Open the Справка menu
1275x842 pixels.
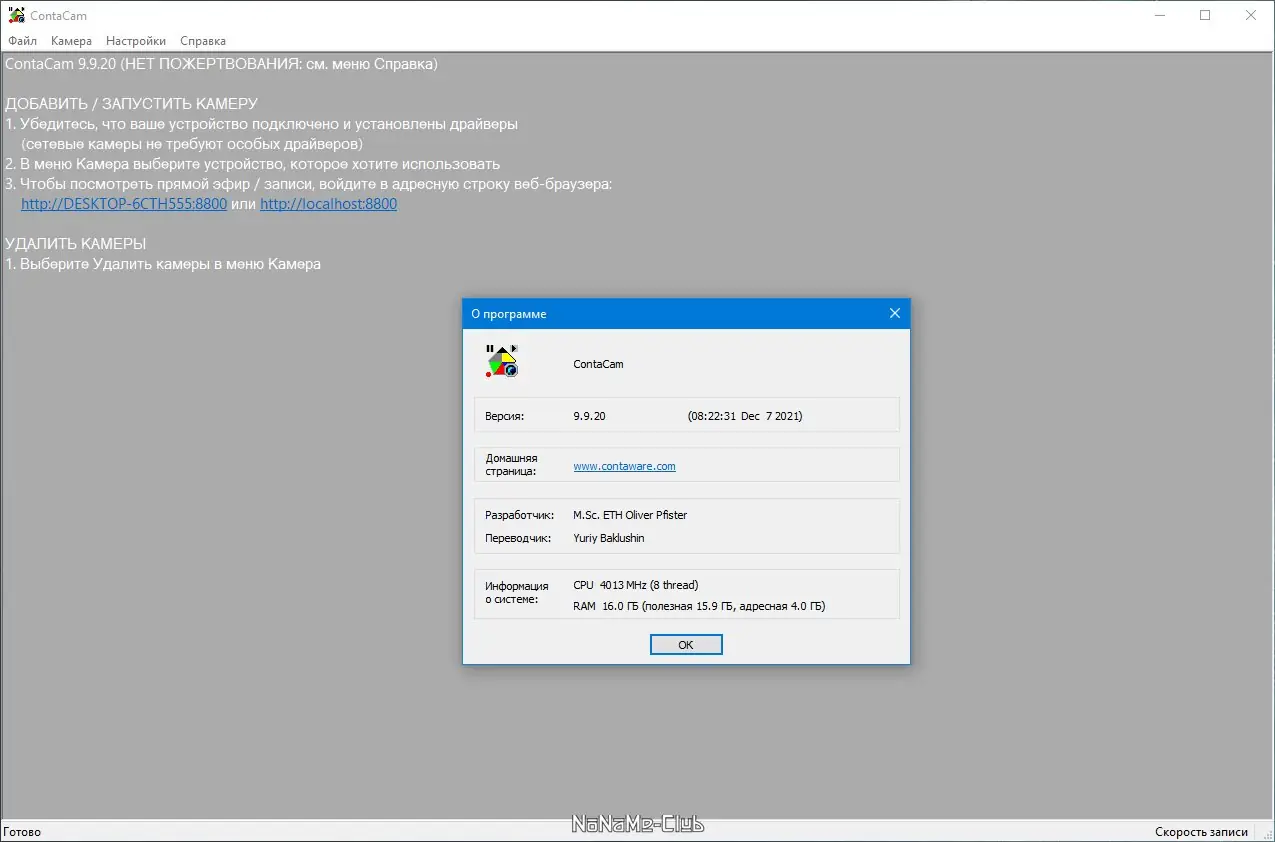pyautogui.click(x=203, y=41)
